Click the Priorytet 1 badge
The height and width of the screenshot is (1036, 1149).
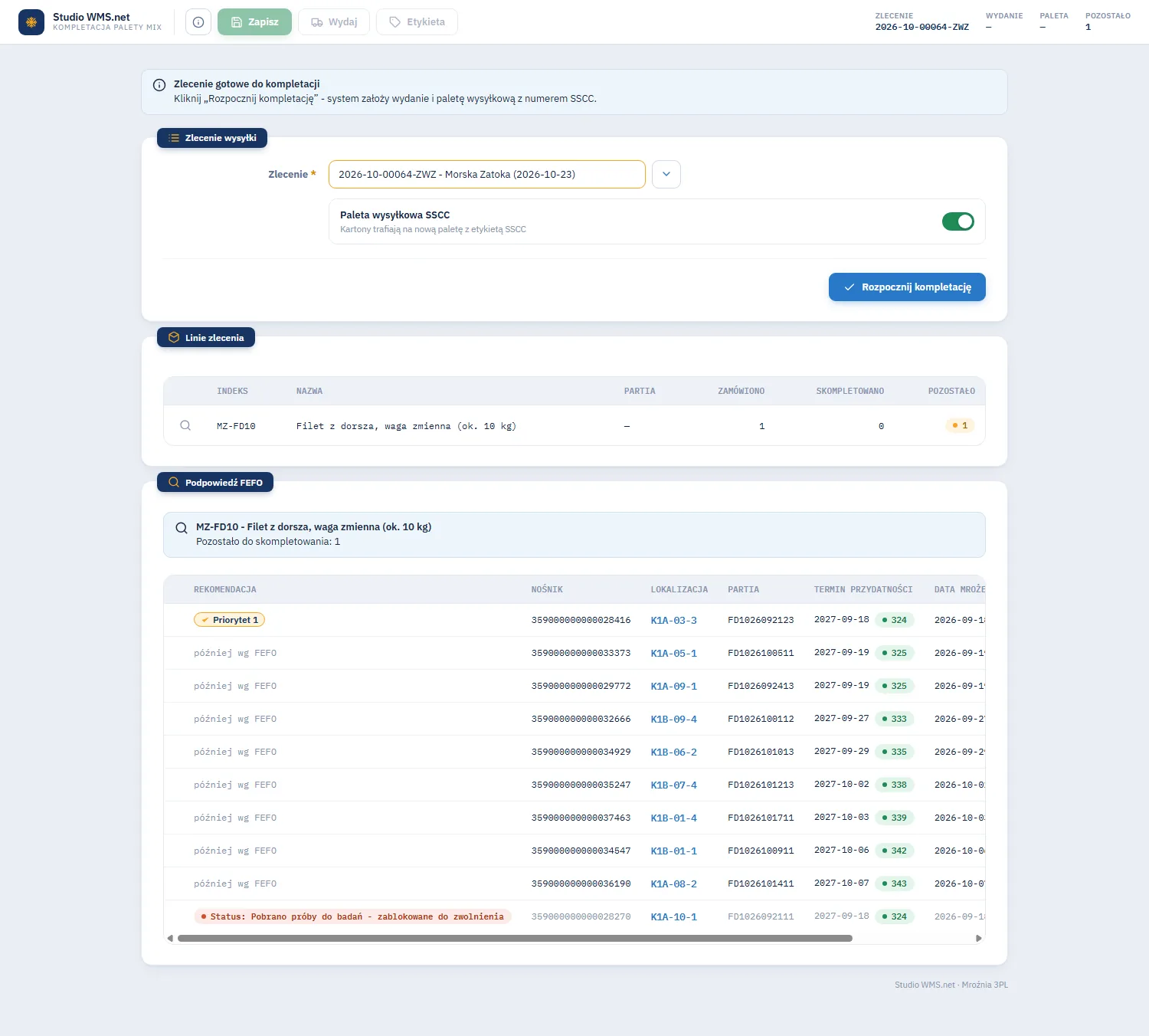click(229, 620)
